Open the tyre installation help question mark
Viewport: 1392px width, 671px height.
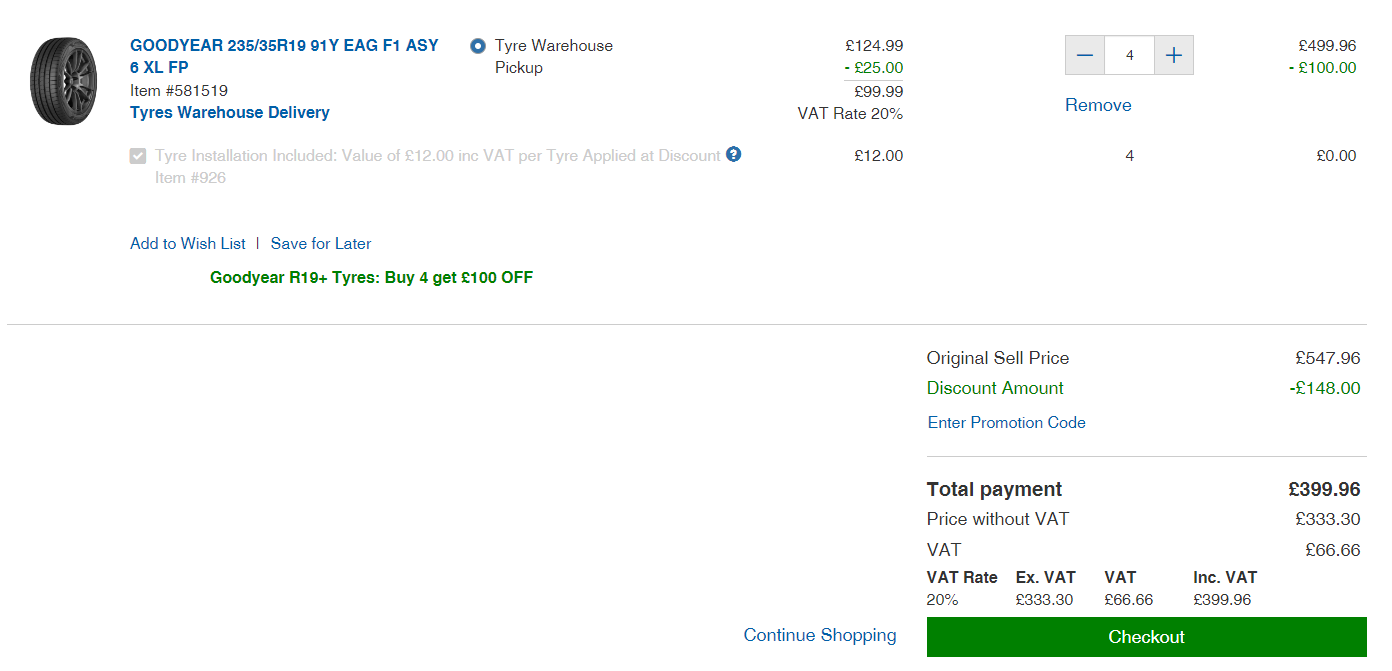tap(734, 154)
